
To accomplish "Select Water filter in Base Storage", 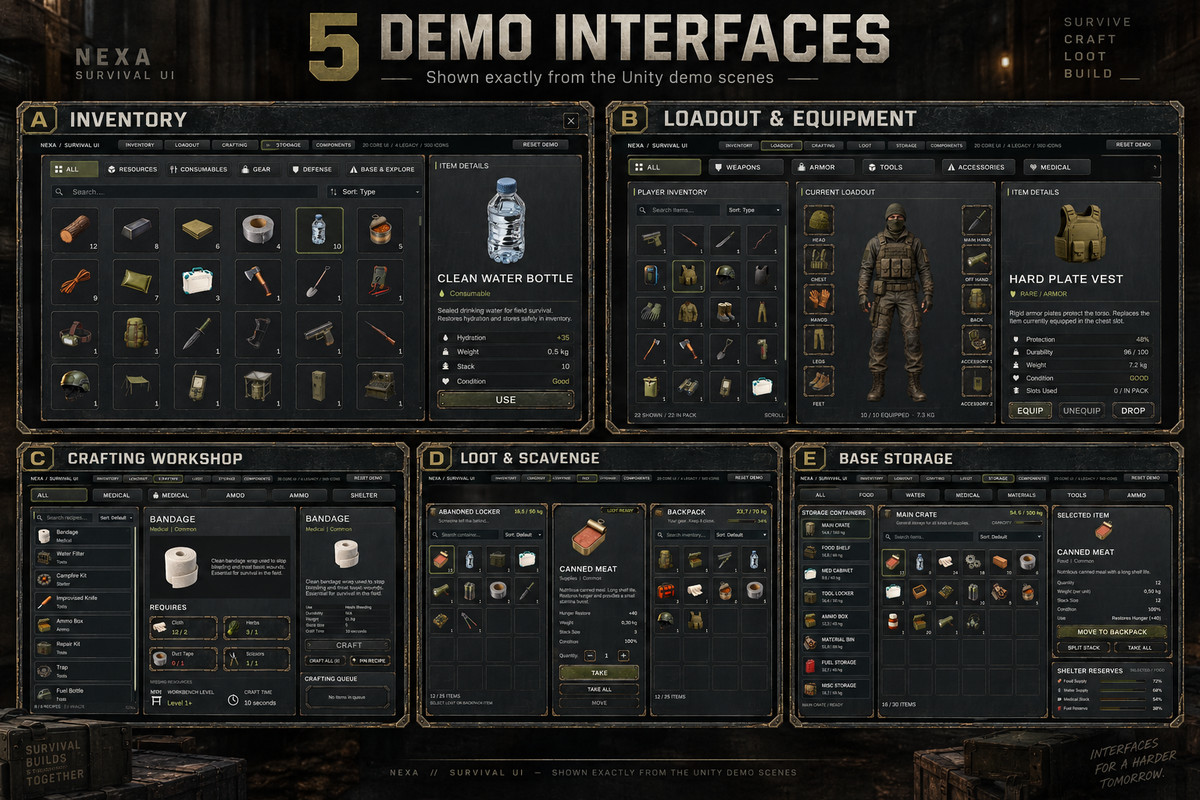I will 915,494.
